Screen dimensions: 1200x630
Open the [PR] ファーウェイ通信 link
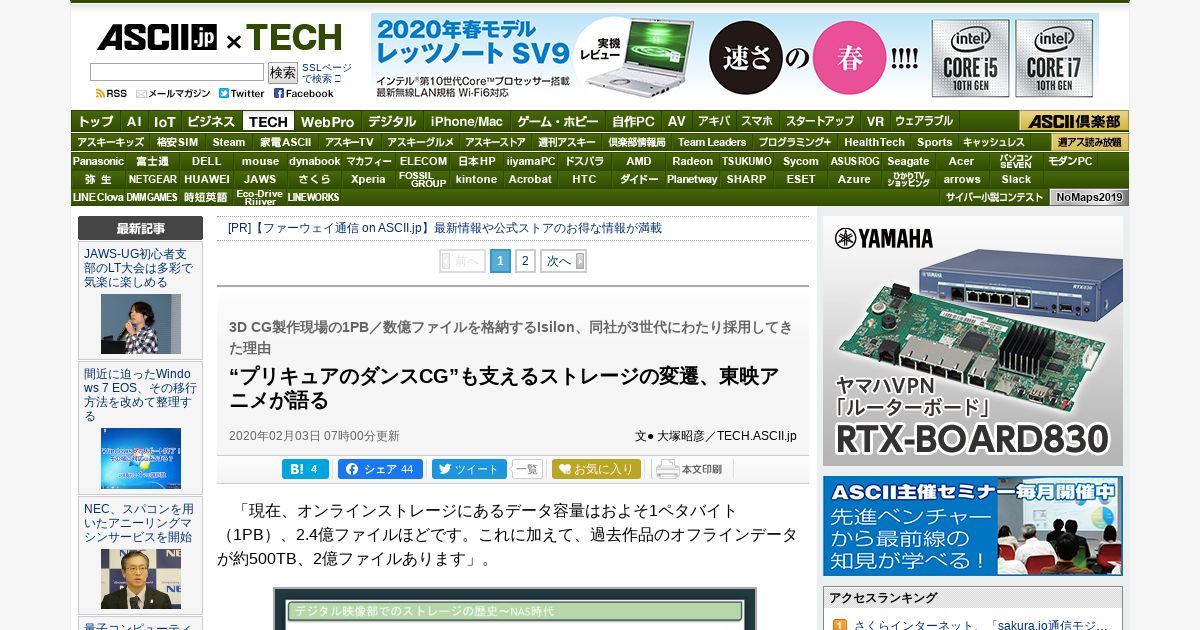tap(445, 228)
